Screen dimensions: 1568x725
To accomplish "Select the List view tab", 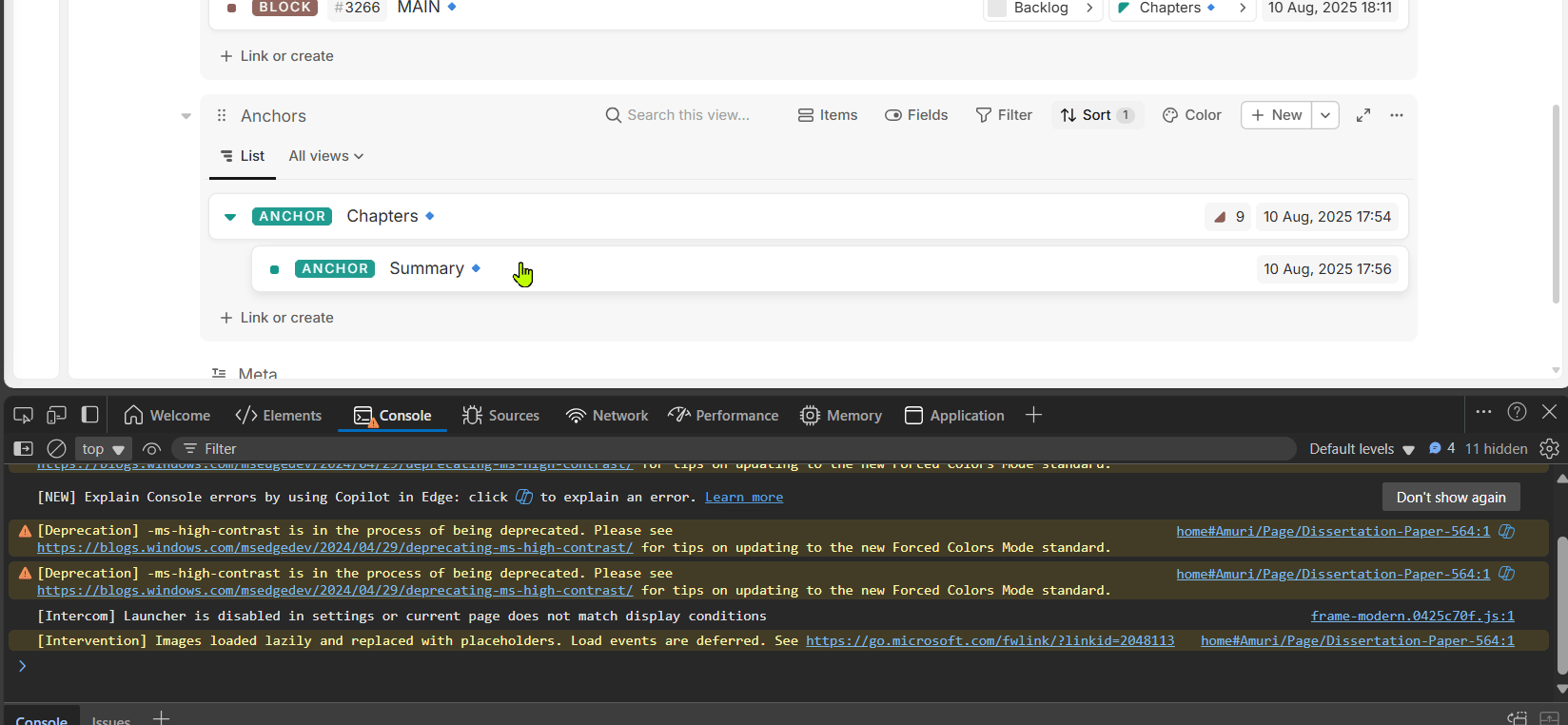I will pyautogui.click(x=243, y=156).
